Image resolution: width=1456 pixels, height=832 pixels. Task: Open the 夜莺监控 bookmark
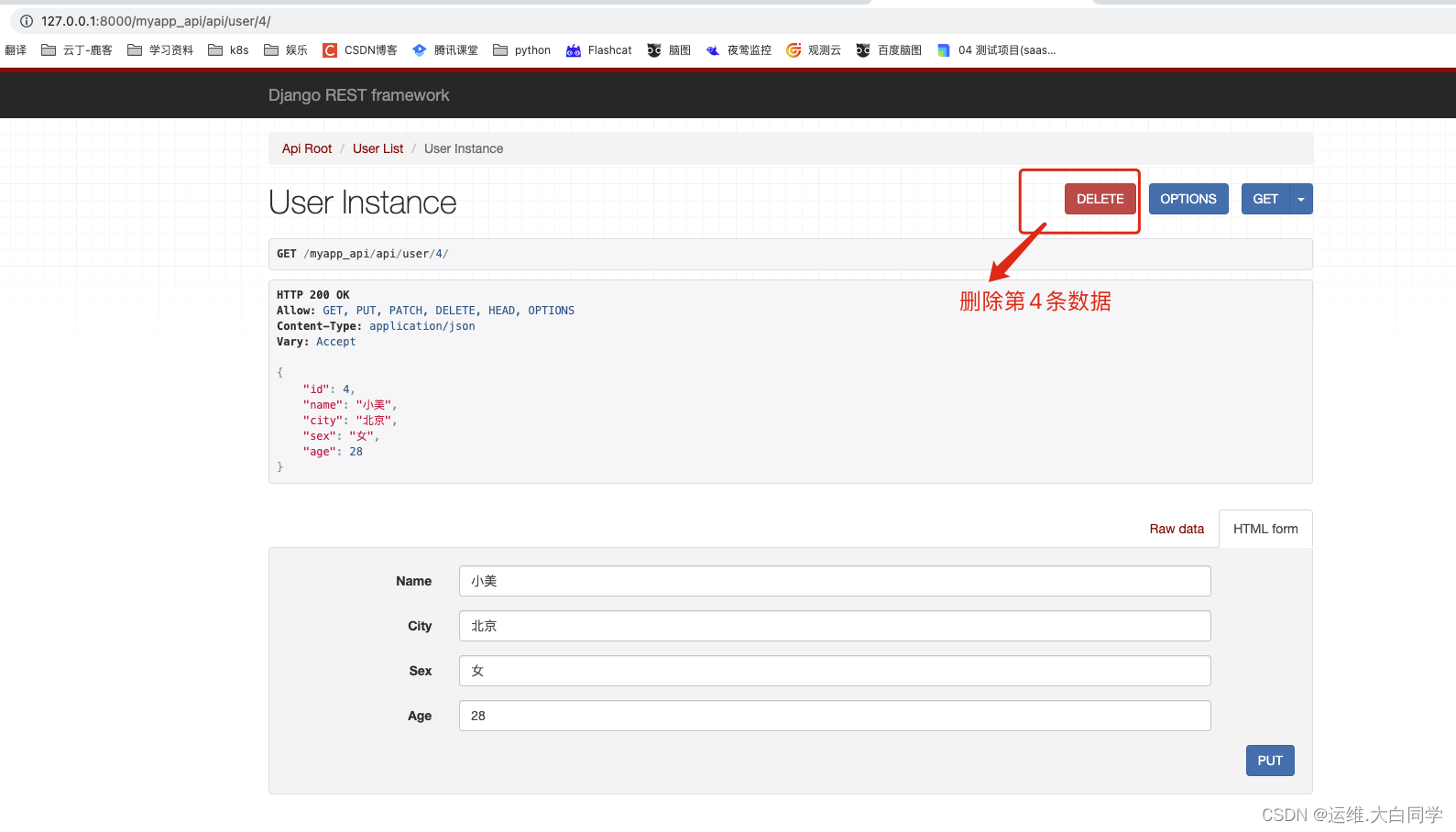tap(739, 50)
